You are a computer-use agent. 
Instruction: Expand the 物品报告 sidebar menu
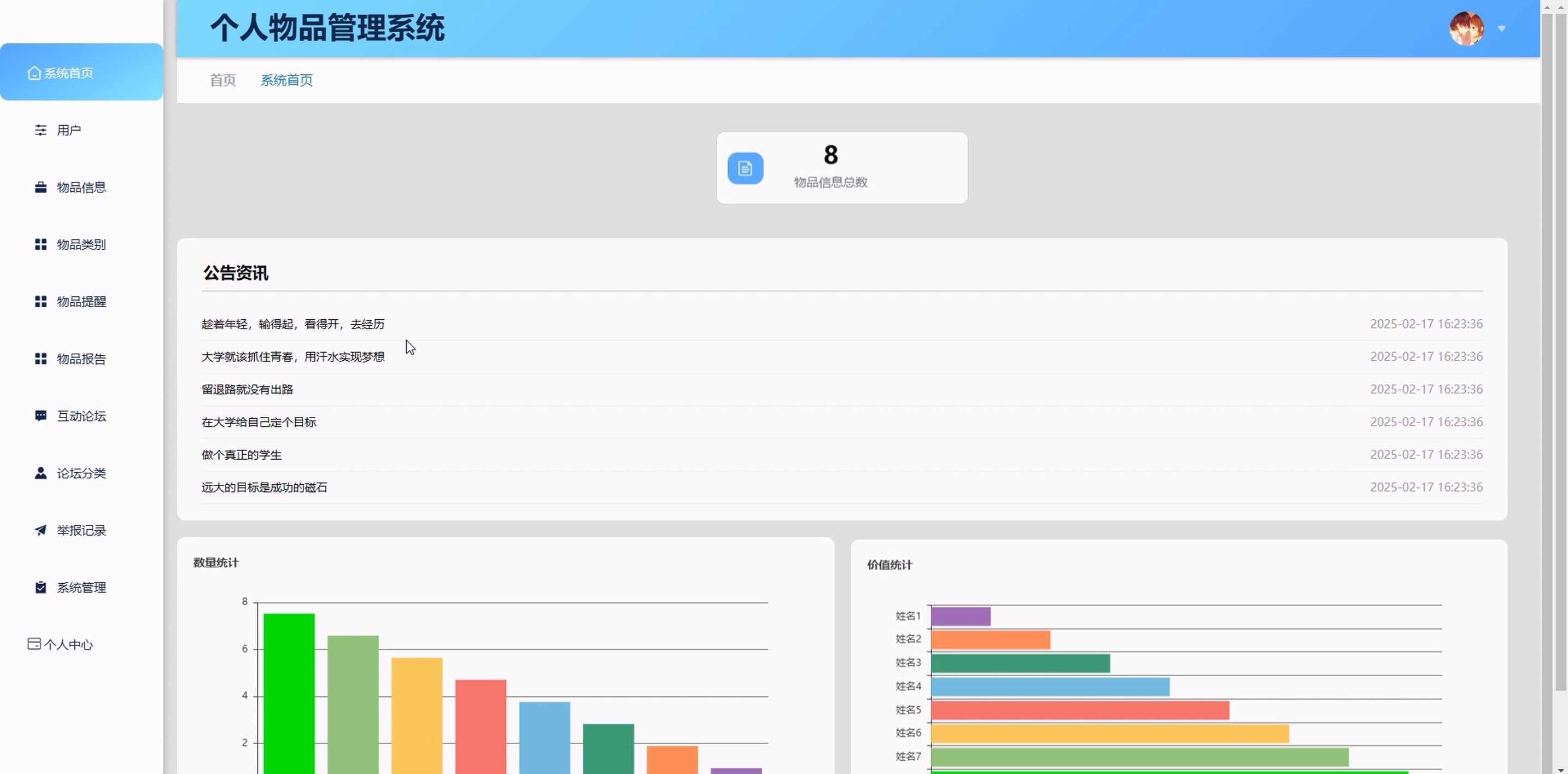click(81, 359)
